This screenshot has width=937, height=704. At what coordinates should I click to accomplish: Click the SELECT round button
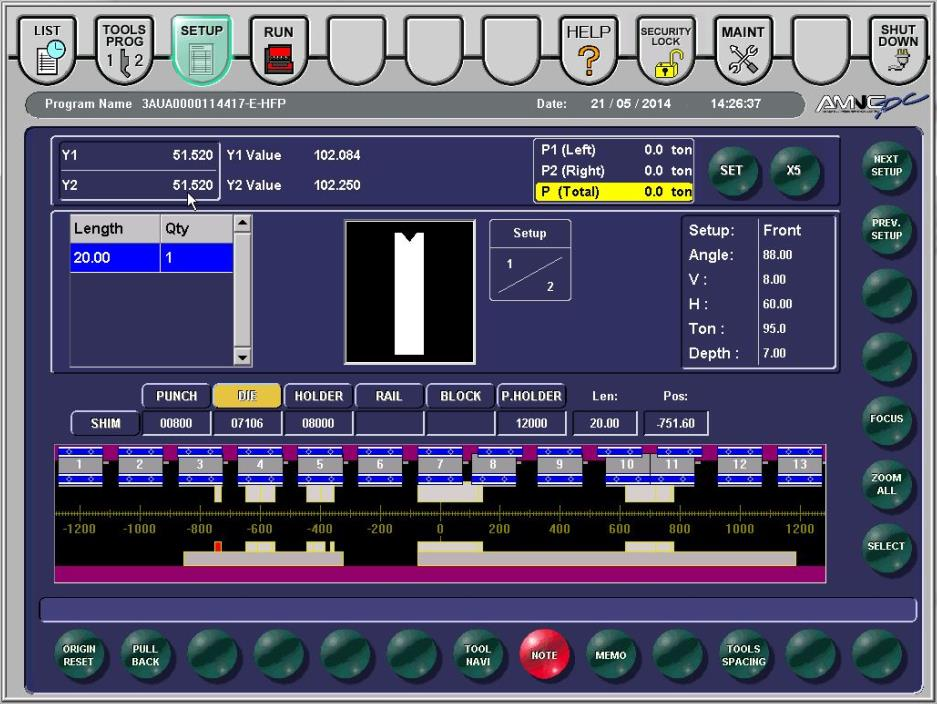click(x=886, y=546)
